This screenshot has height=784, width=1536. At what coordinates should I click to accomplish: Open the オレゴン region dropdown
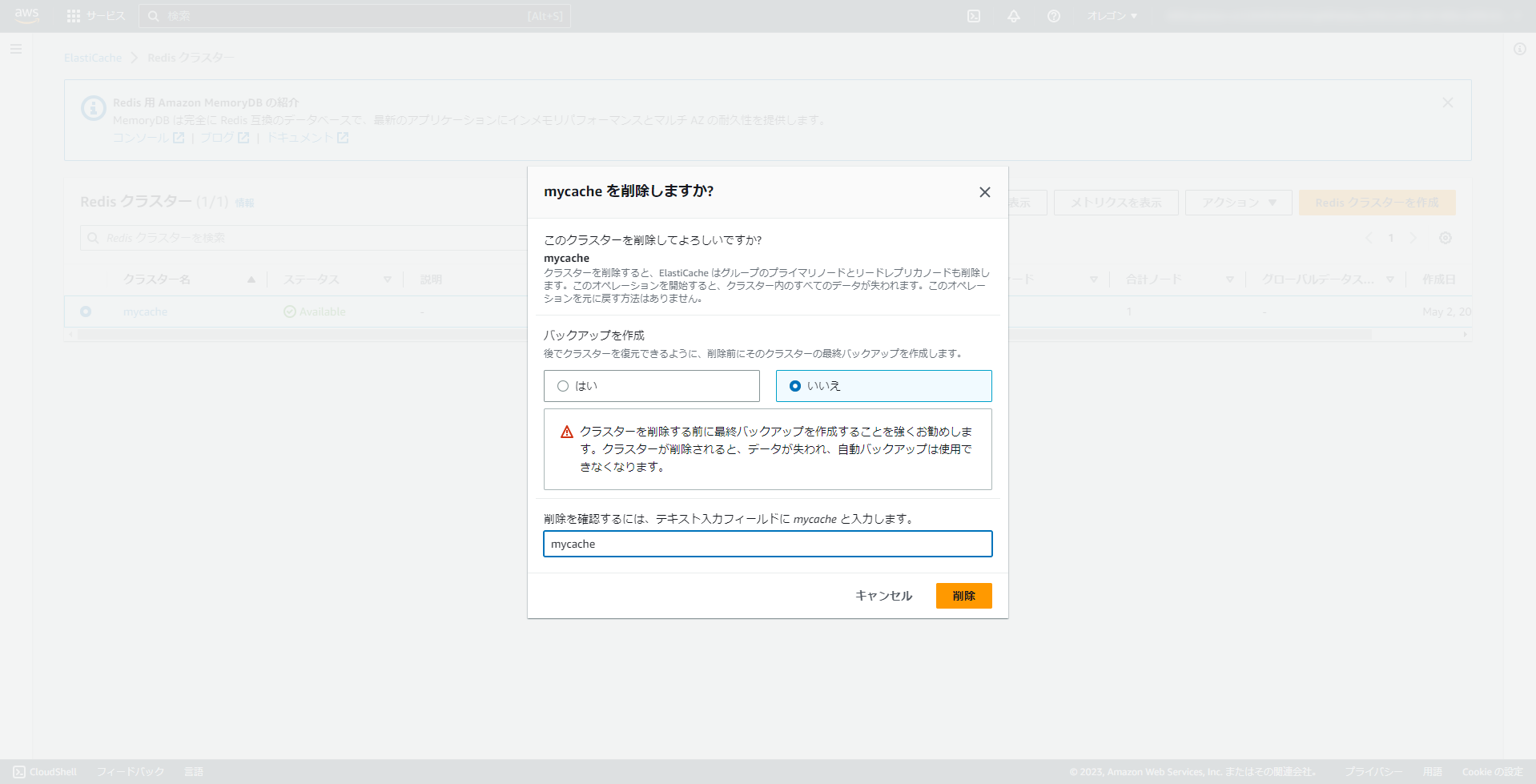(1112, 15)
